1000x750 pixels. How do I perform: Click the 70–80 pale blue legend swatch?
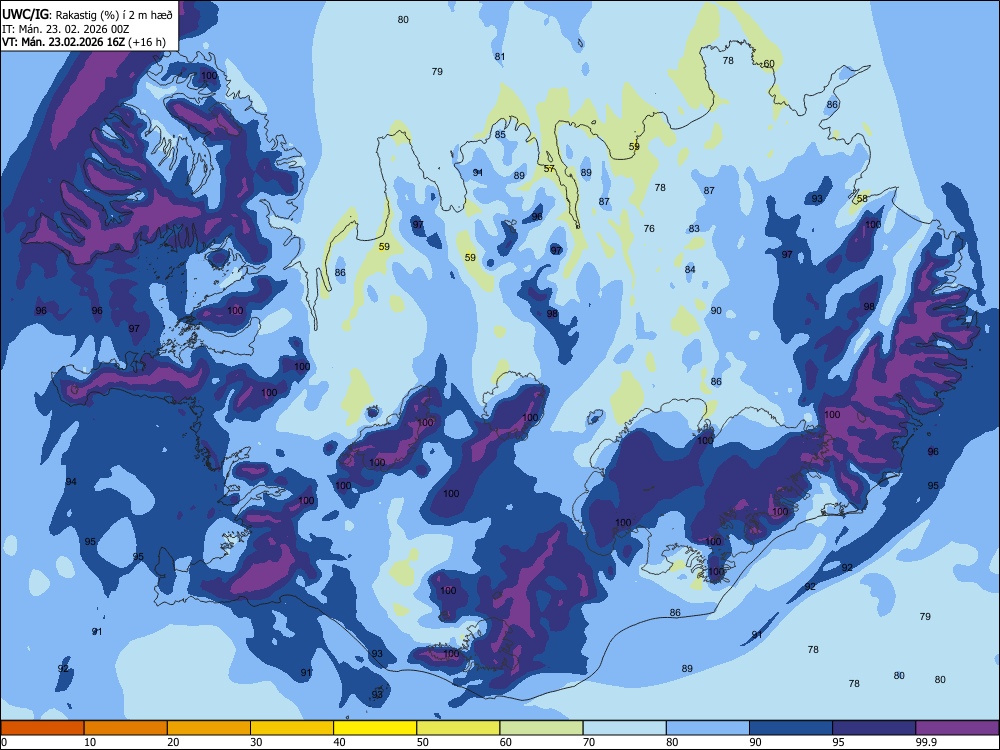coord(624,728)
